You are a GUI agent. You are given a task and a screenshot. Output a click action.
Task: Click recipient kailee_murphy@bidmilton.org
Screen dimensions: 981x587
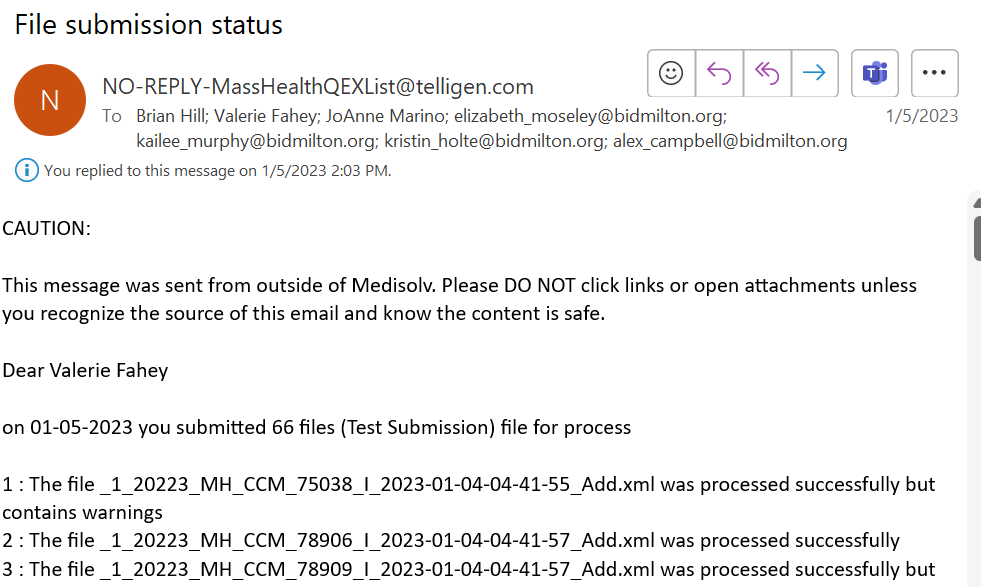pyautogui.click(x=257, y=141)
